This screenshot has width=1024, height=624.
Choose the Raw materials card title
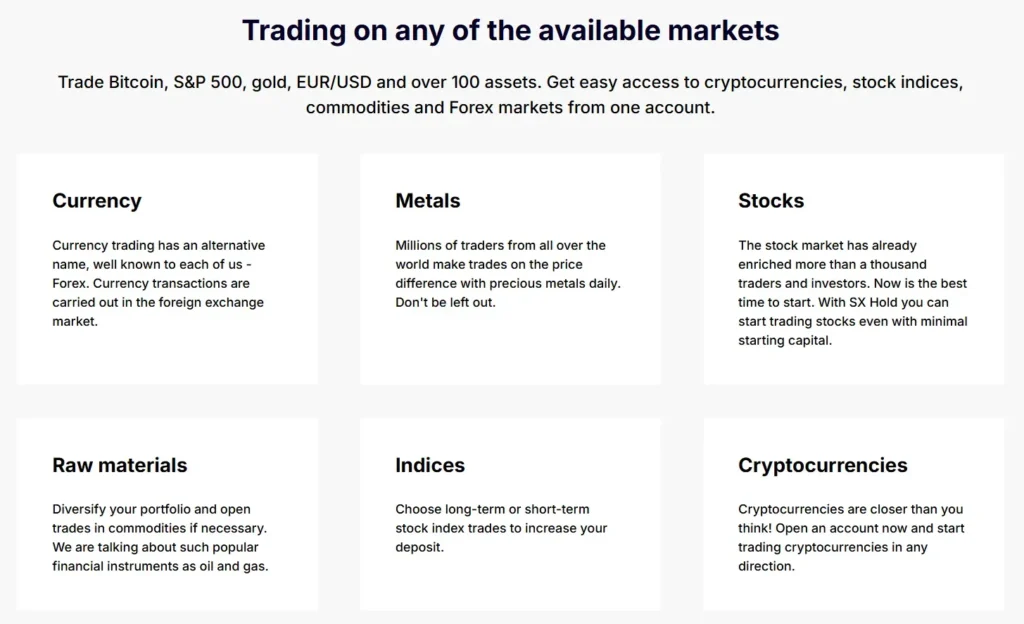[x=120, y=465]
